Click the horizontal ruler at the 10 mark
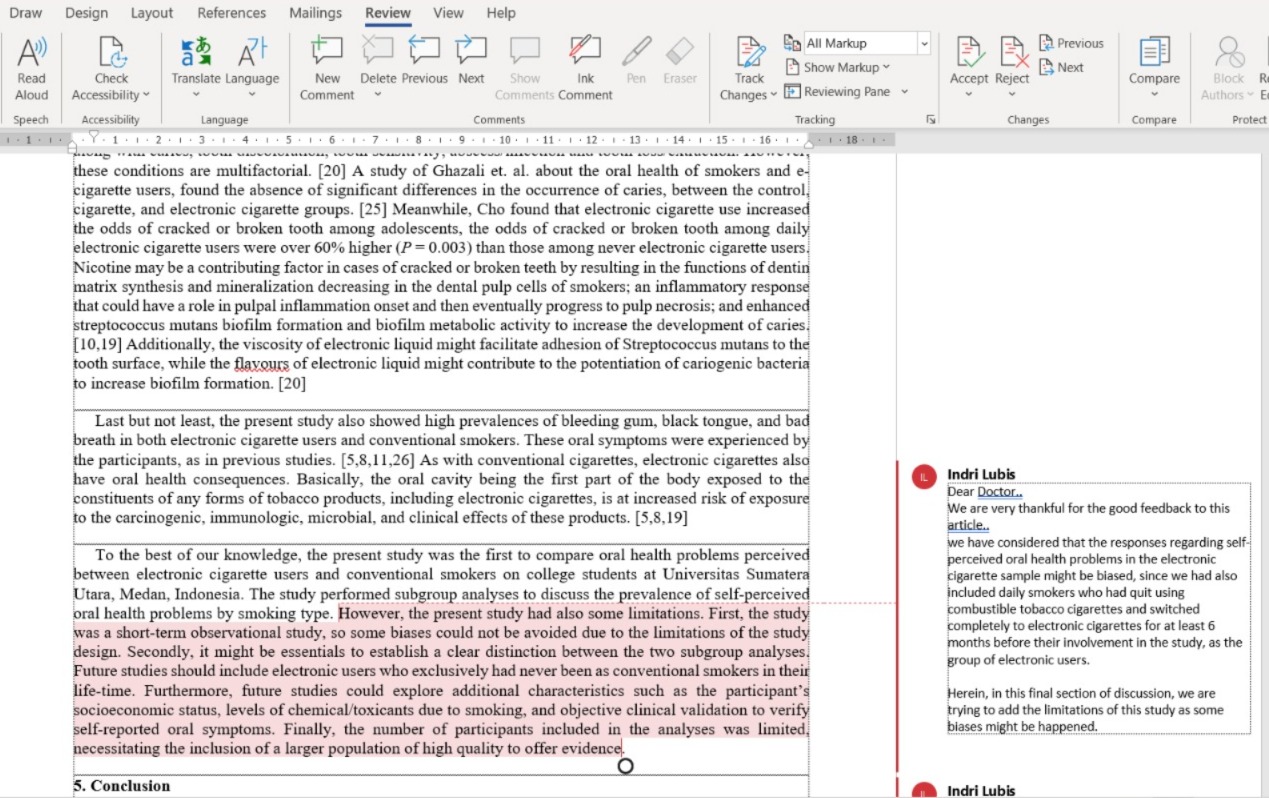This screenshot has width=1269, height=798. click(505, 140)
